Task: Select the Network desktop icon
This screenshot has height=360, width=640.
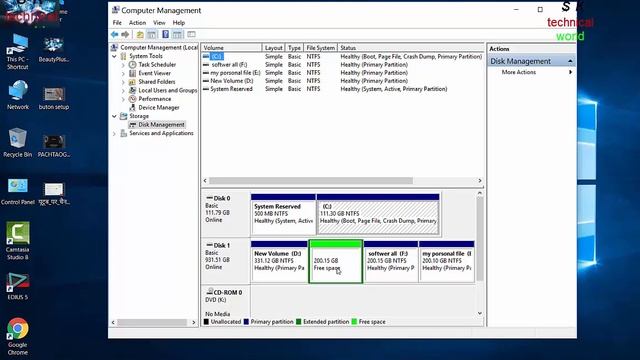Action: [x=18, y=95]
